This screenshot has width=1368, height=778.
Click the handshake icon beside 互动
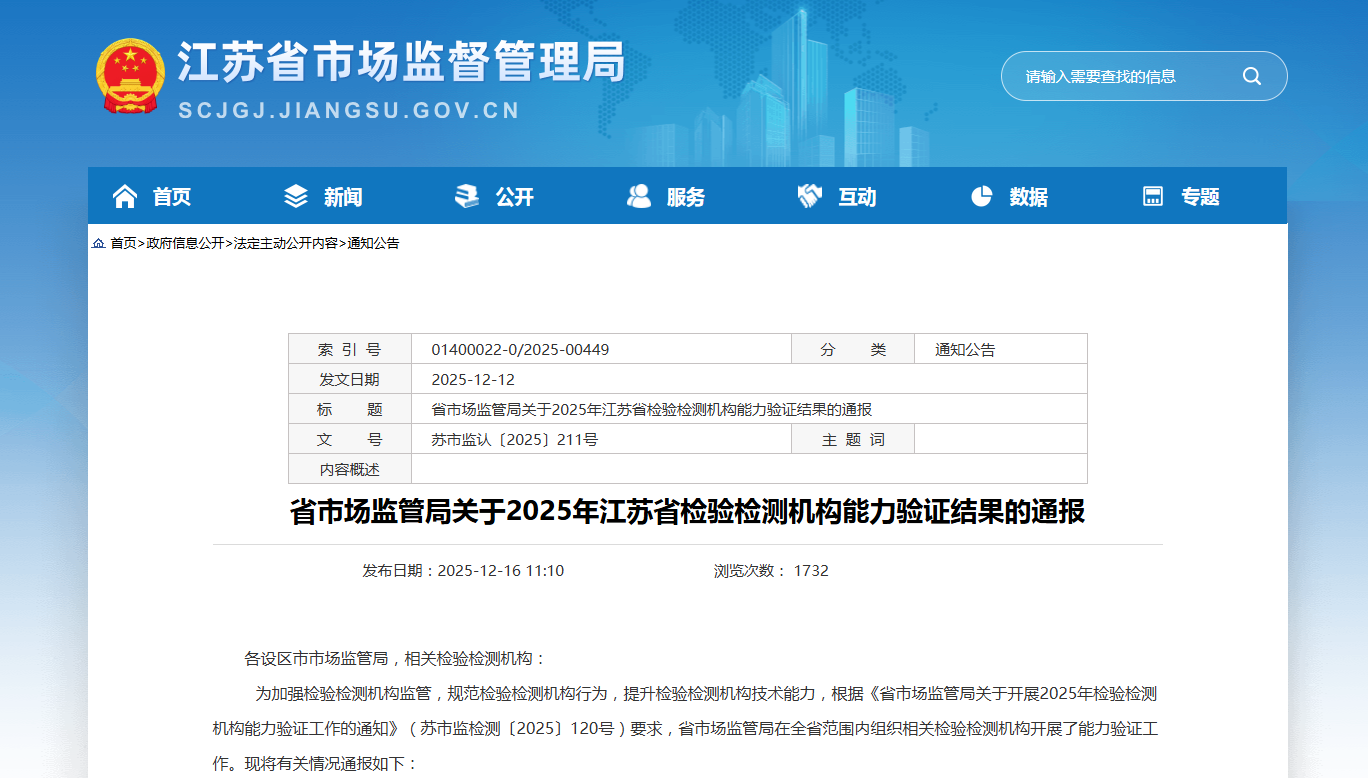(809, 197)
